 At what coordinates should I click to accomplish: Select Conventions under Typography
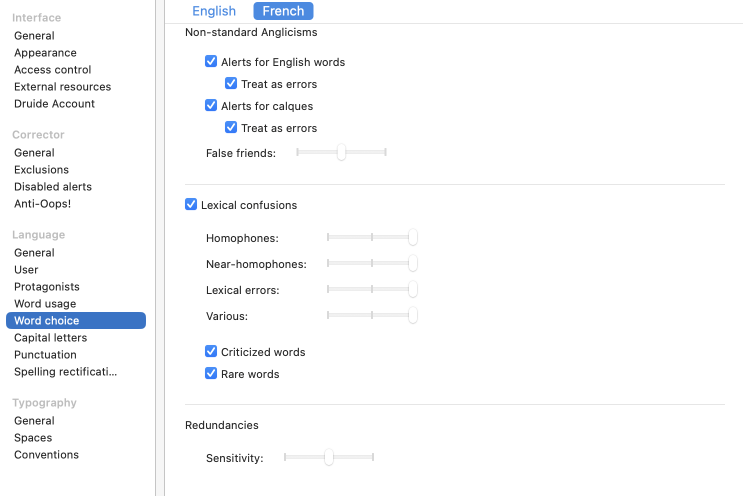46,455
